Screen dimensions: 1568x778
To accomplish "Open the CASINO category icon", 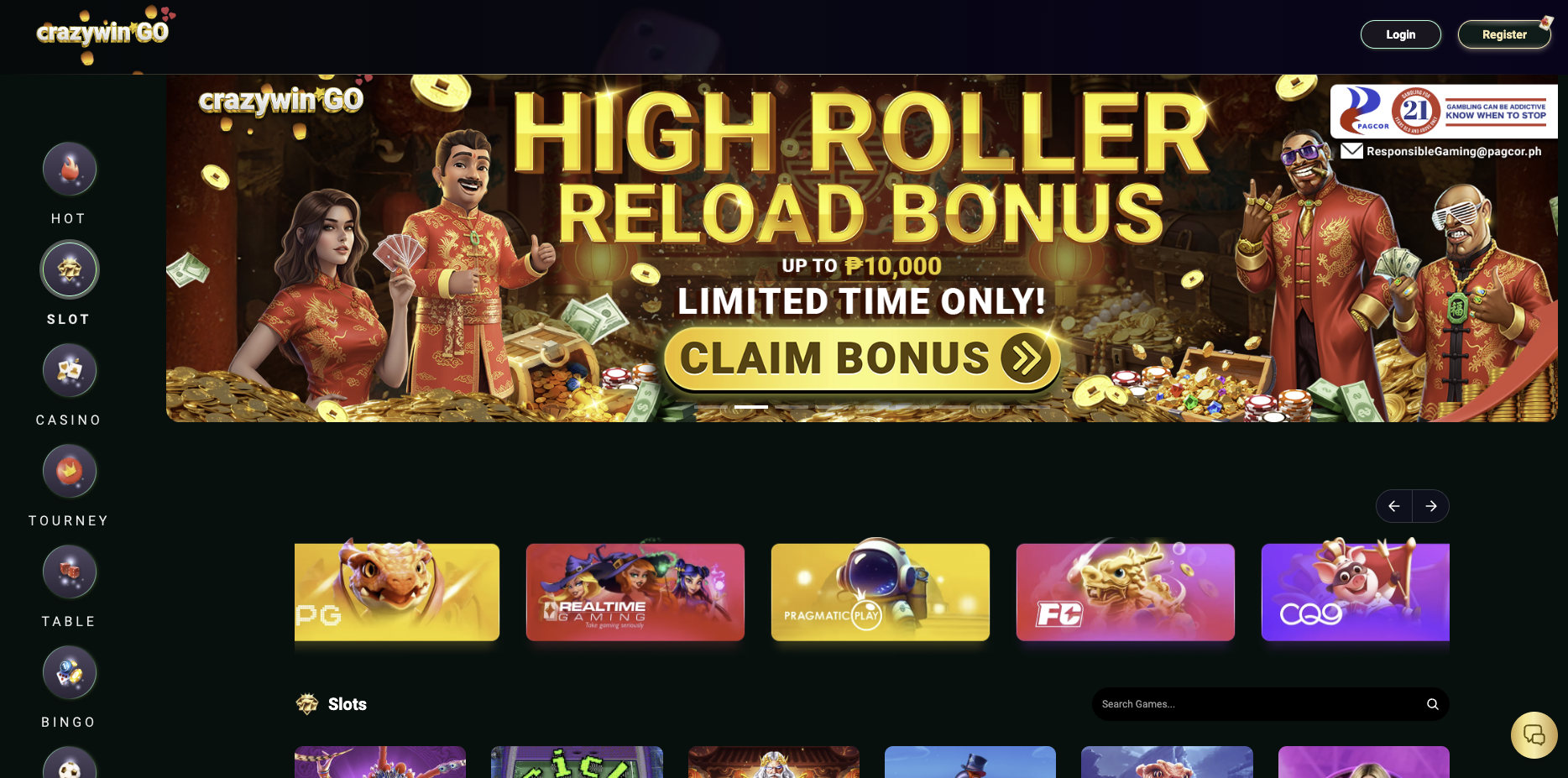I will point(70,370).
